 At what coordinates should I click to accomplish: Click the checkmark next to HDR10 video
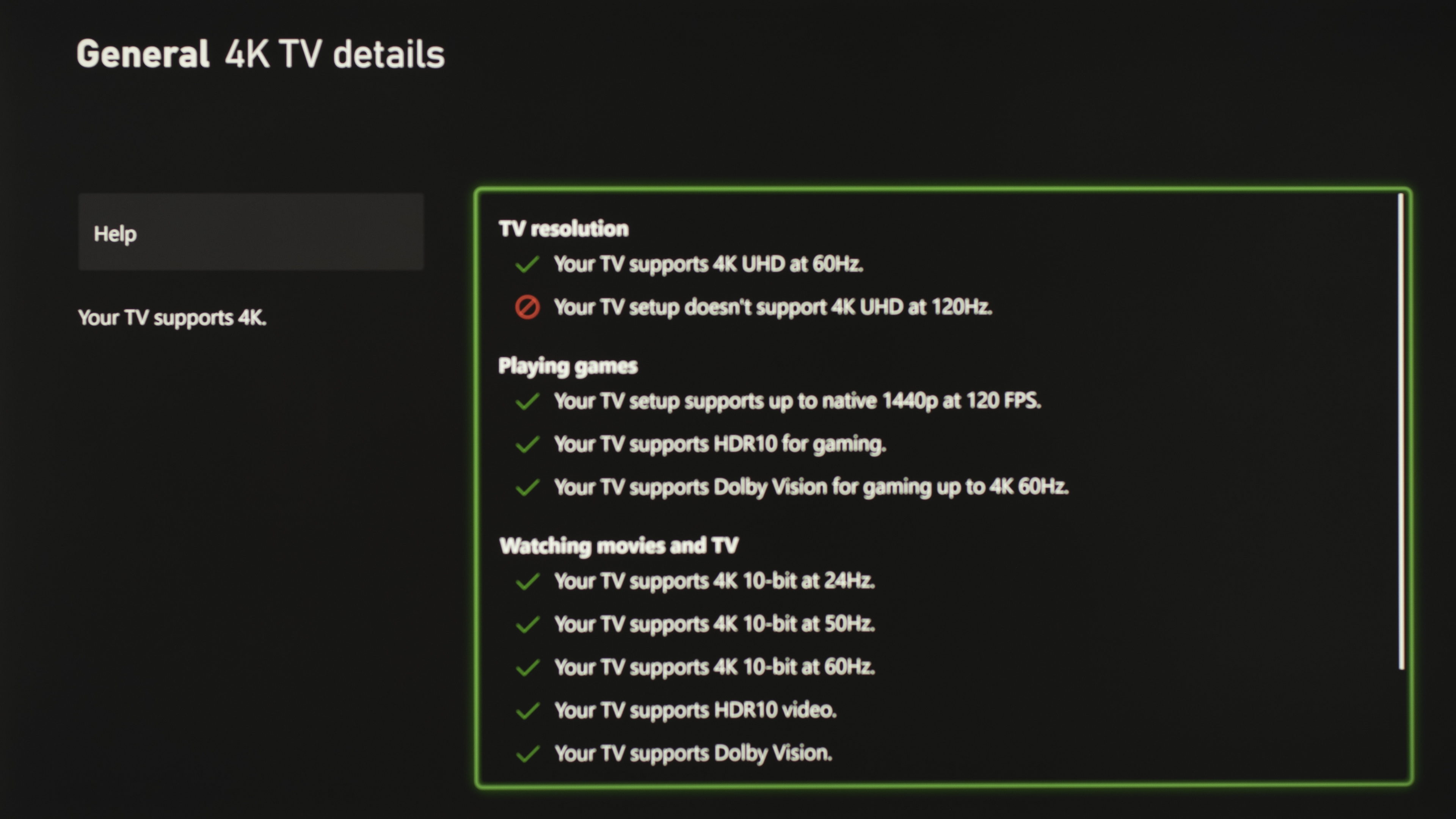pos(527,711)
